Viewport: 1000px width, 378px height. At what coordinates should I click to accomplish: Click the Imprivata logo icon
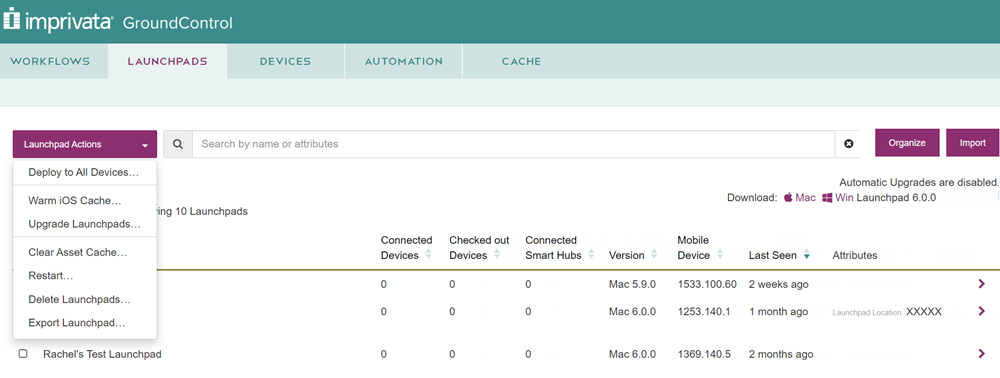coord(12,20)
